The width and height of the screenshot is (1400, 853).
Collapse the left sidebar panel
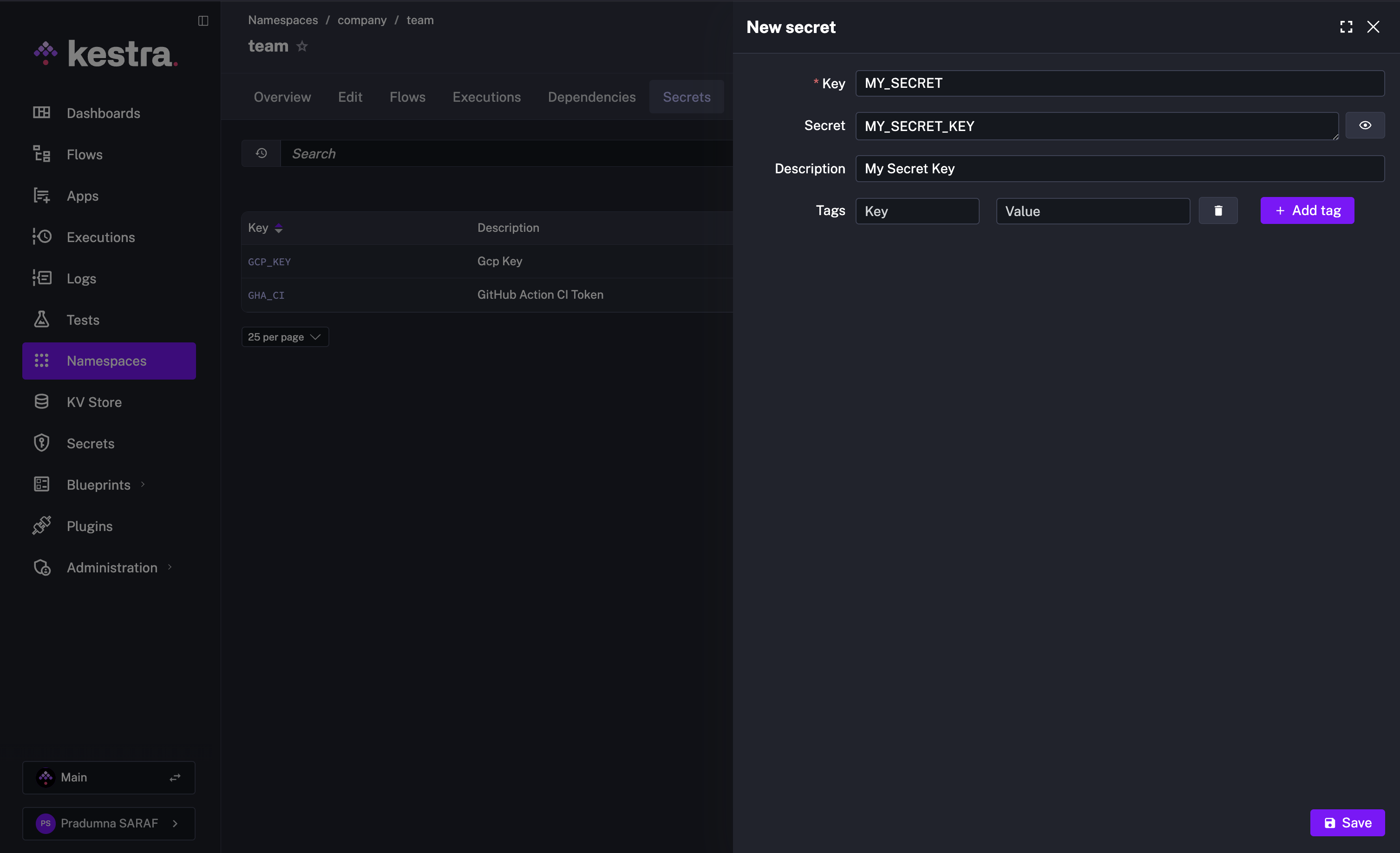click(x=203, y=21)
